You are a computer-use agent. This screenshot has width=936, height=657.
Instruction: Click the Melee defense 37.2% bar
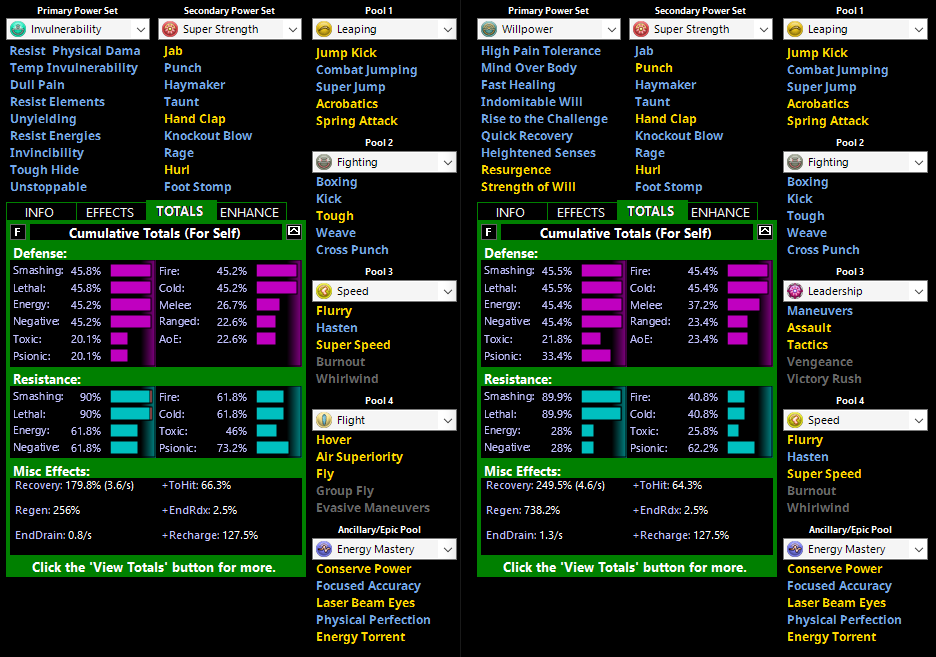coord(744,305)
